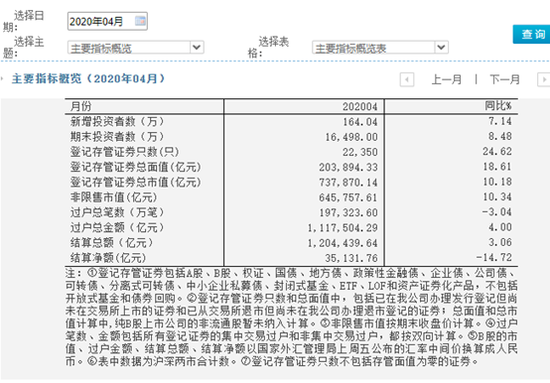Click the year-on-year value 8.48
This screenshot has width=550, height=383.
tap(500, 136)
